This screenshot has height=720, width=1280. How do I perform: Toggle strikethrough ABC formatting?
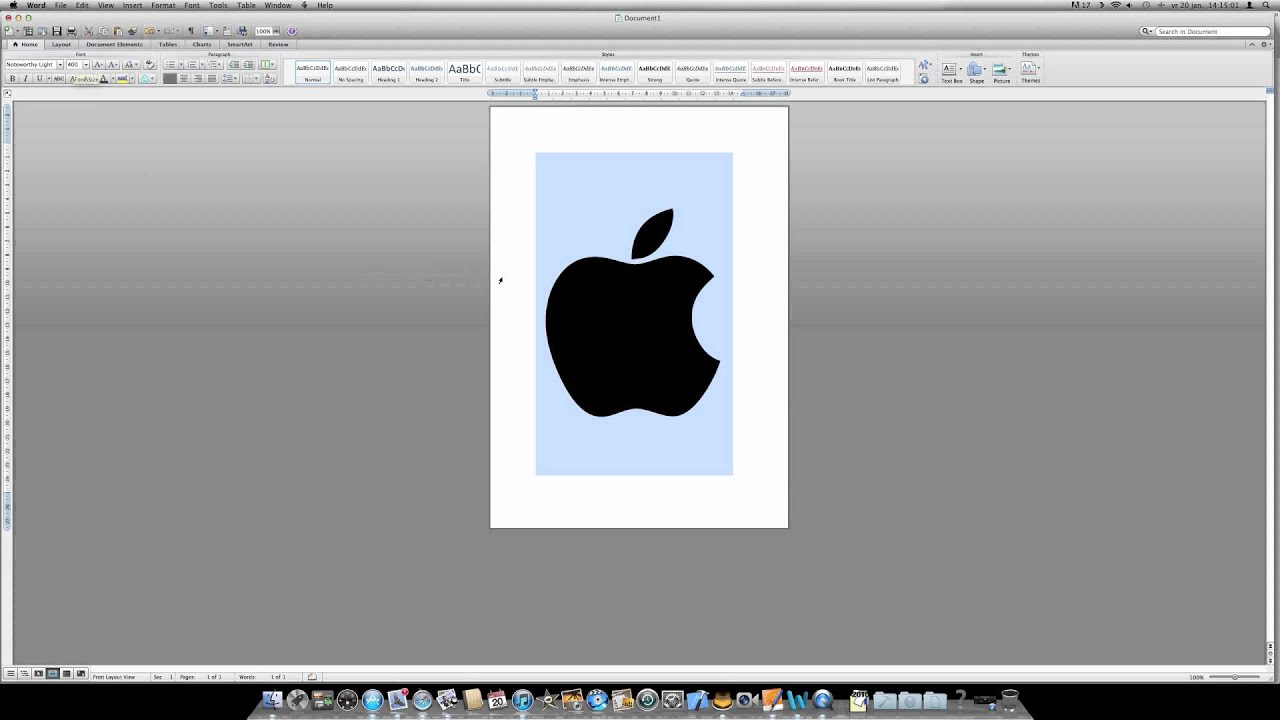coord(59,78)
